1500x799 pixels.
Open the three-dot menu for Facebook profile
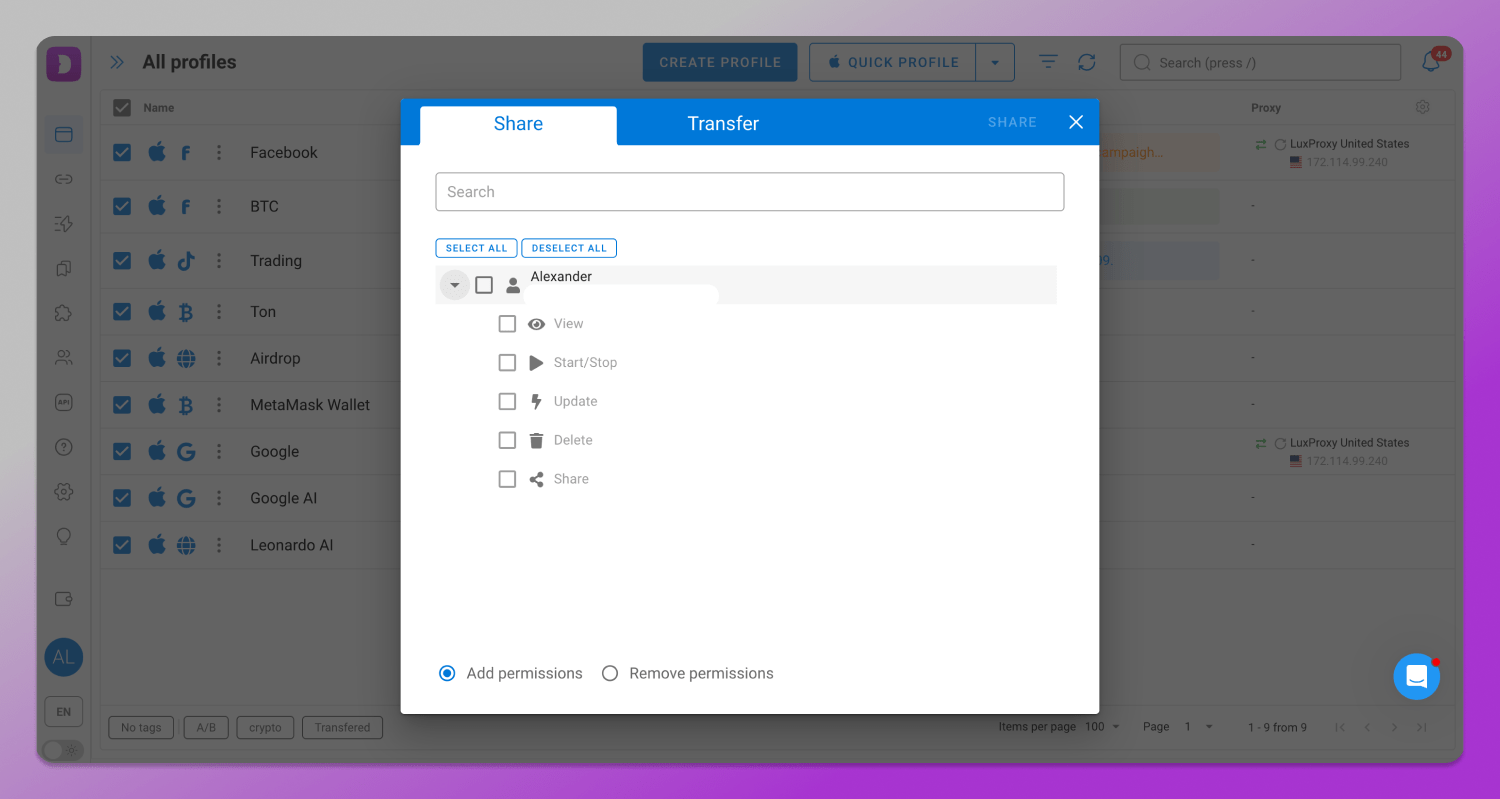point(219,153)
